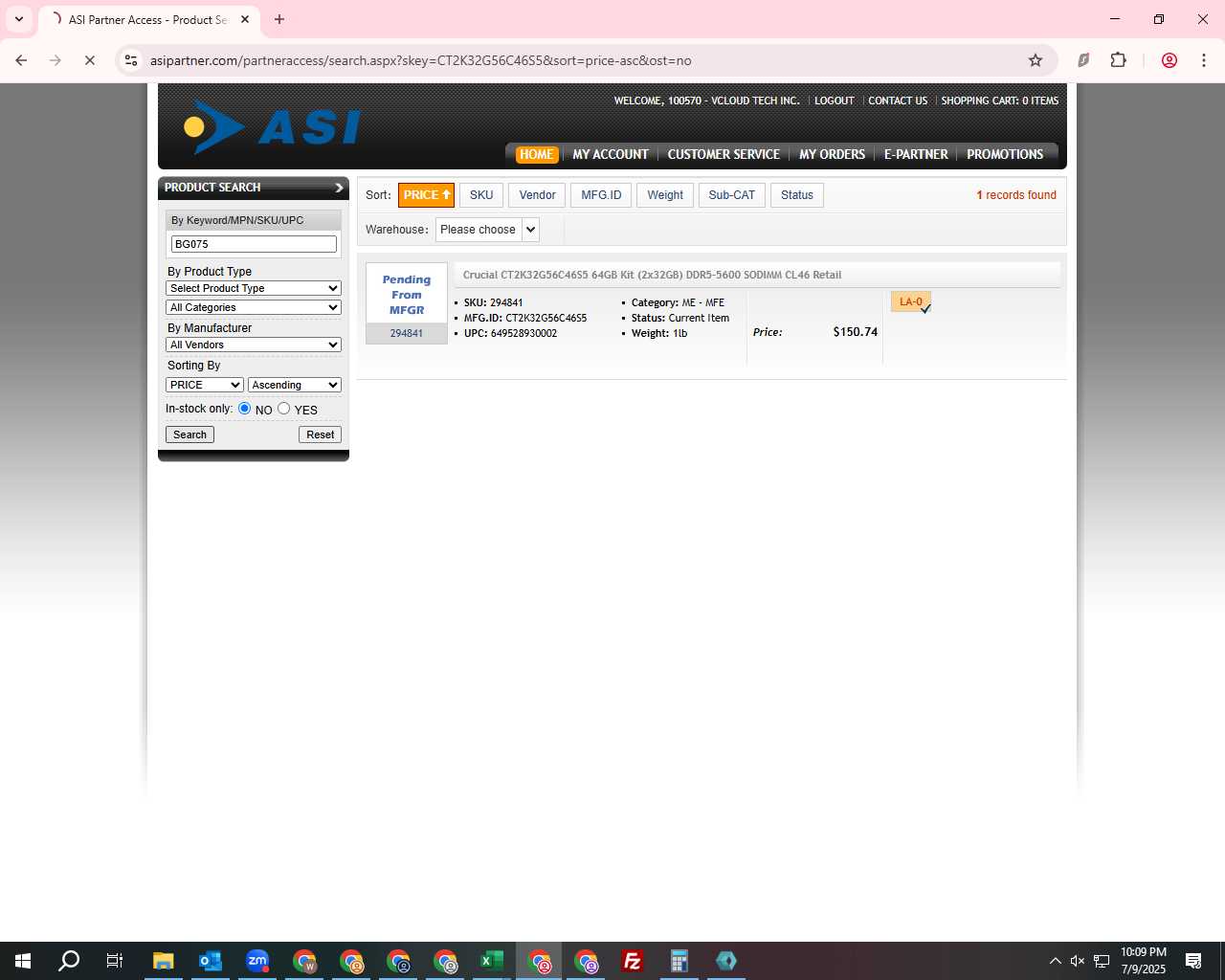Open new browser tab with plus
The height and width of the screenshot is (980, 1225).
tap(279, 19)
